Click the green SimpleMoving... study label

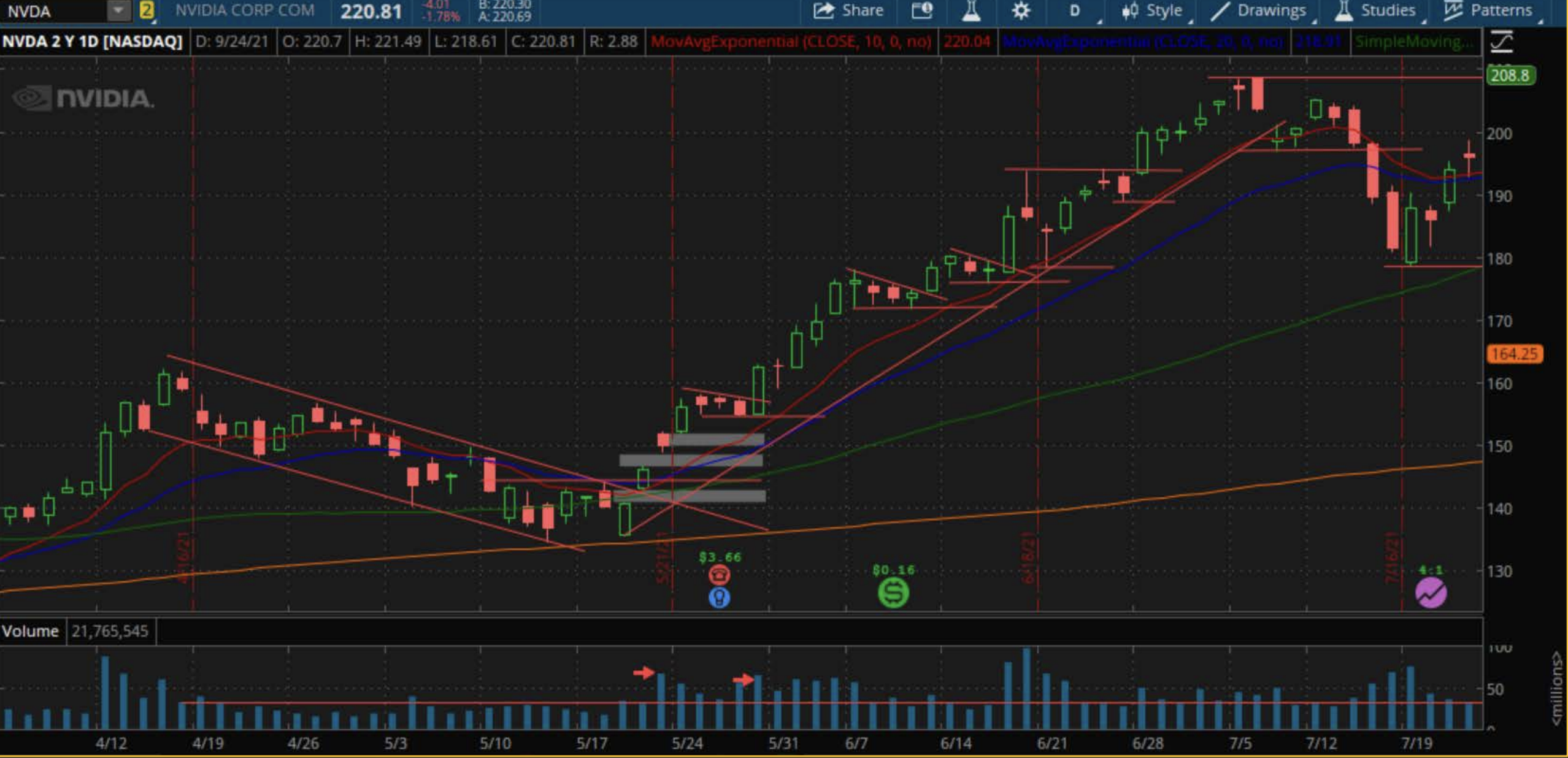coord(1414,42)
